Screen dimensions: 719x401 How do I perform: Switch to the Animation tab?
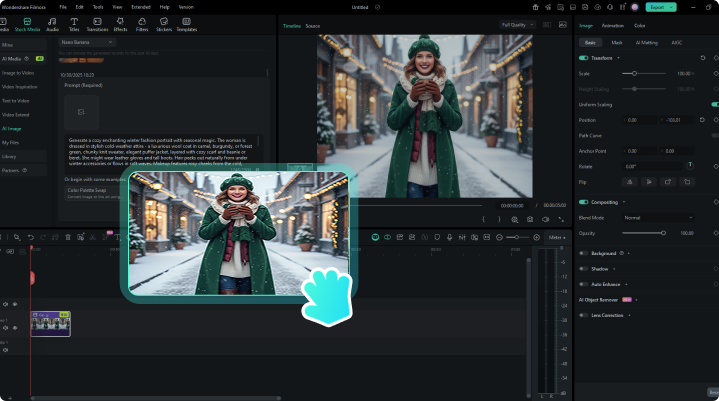(612, 26)
